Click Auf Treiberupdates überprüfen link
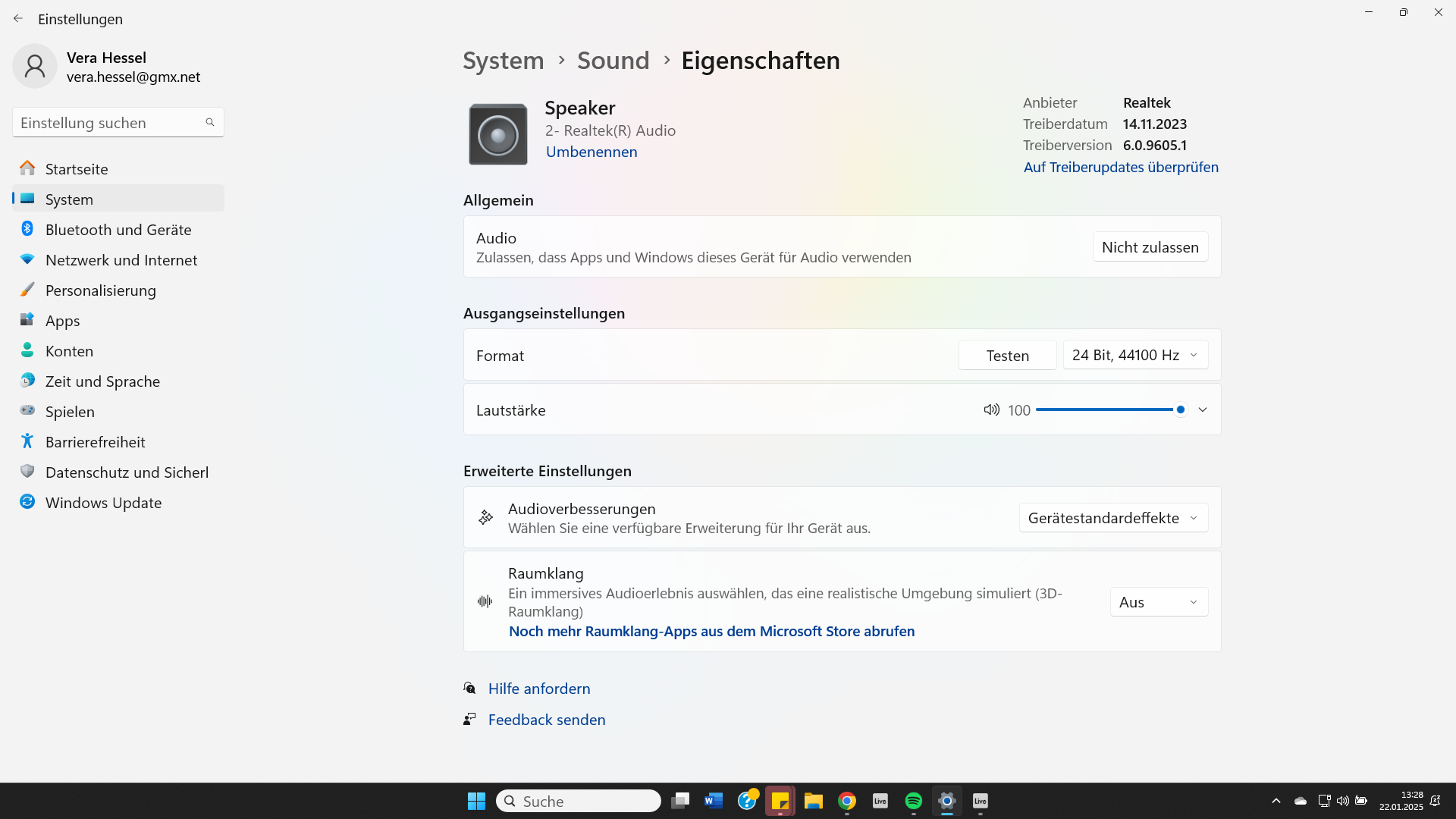This screenshot has height=819, width=1456. click(x=1121, y=167)
